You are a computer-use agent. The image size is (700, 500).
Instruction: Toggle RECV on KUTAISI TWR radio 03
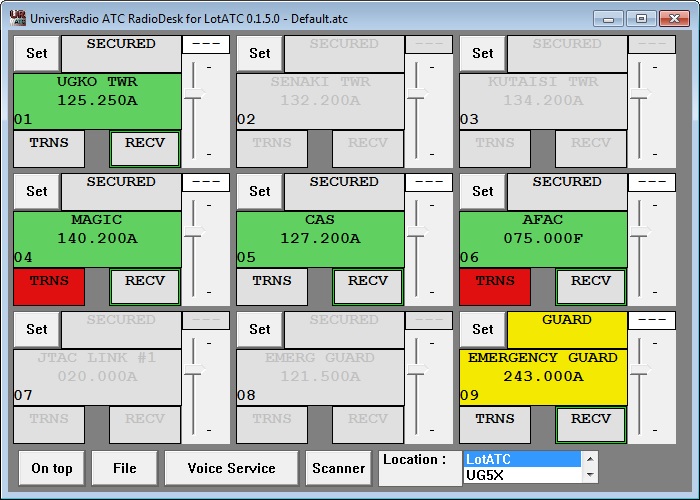click(591, 149)
